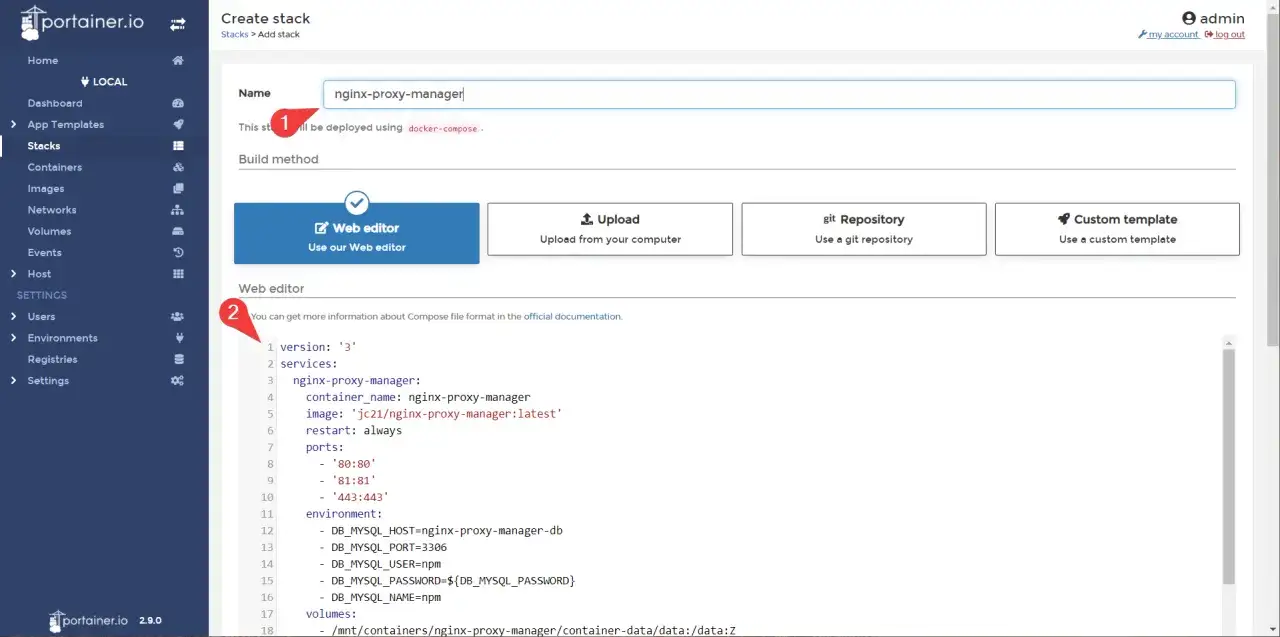This screenshot has height=637, width=1280.
Task: Open my account link
Action: (x=1168, y=34)
